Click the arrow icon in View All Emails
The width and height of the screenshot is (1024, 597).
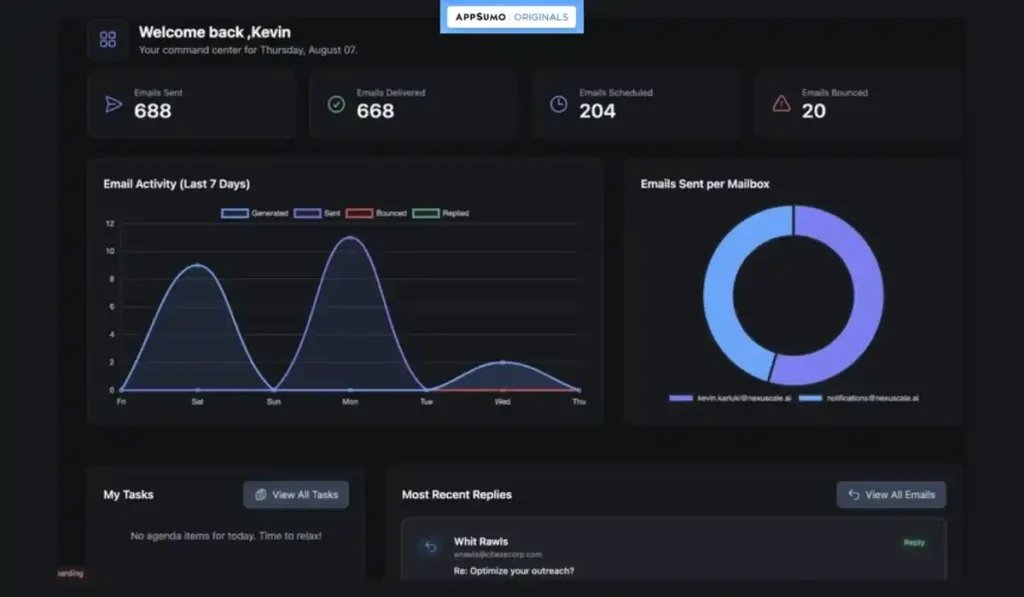[853, 495]
